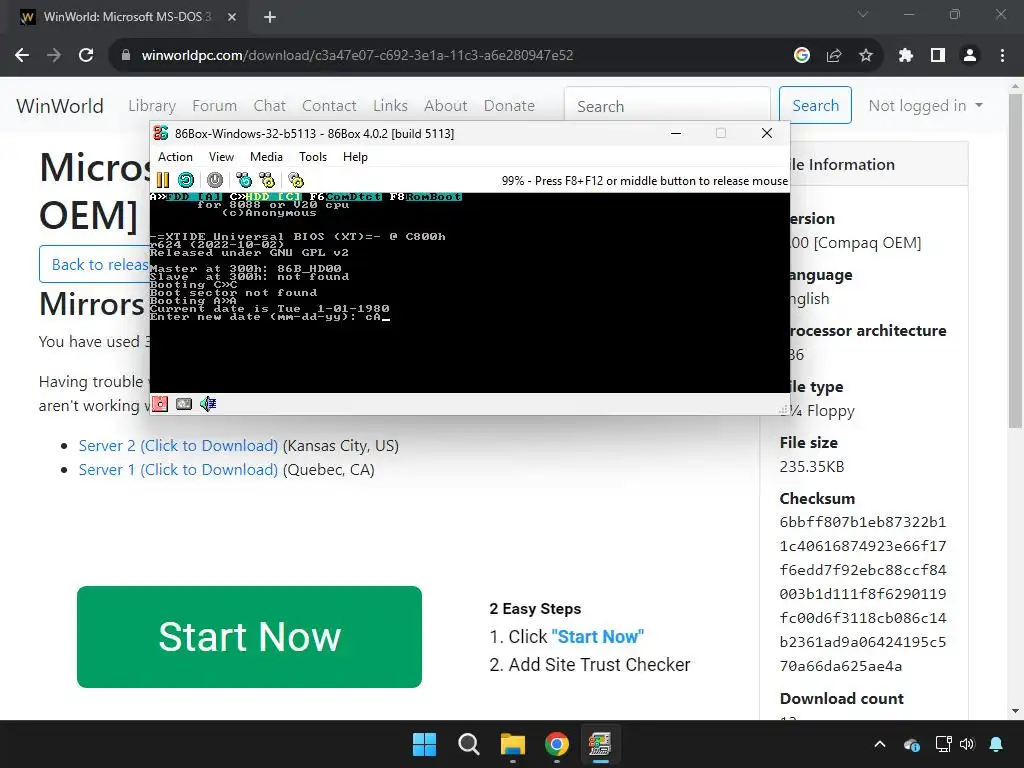Viewport: 1024px width, 768px height.
Task: Click the WinWorld search input field
Action: coord(667,105)
